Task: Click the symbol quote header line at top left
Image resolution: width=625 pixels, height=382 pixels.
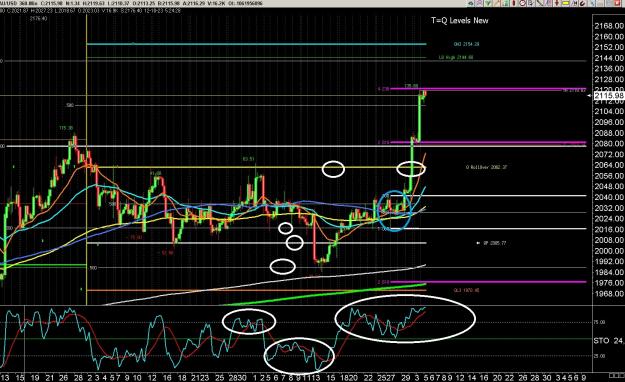Action: coord(132,4)
